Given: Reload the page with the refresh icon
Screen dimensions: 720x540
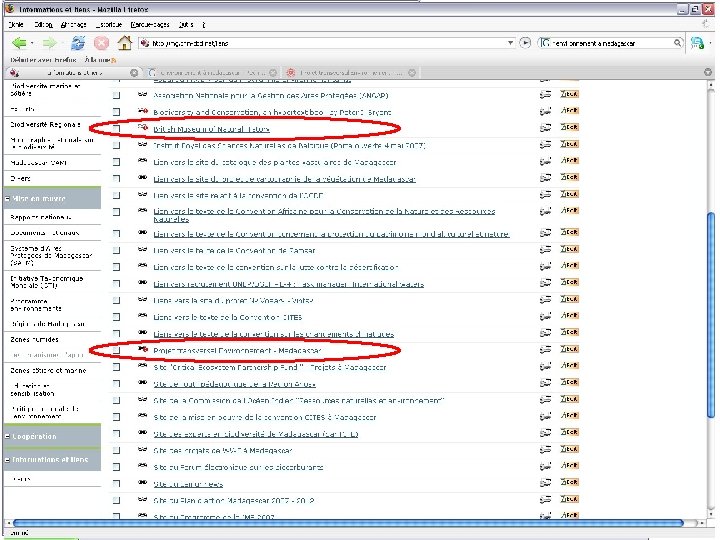Looking at the screenshot, I should (x=78, y=43).
